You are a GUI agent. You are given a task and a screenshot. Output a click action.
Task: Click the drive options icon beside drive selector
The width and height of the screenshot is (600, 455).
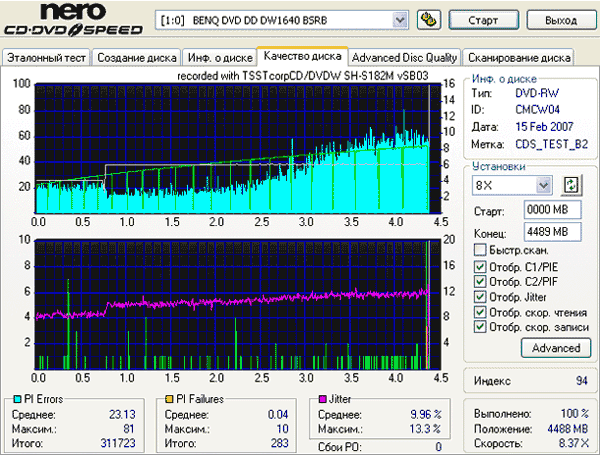pyautogui.click(x=428, y=19)
